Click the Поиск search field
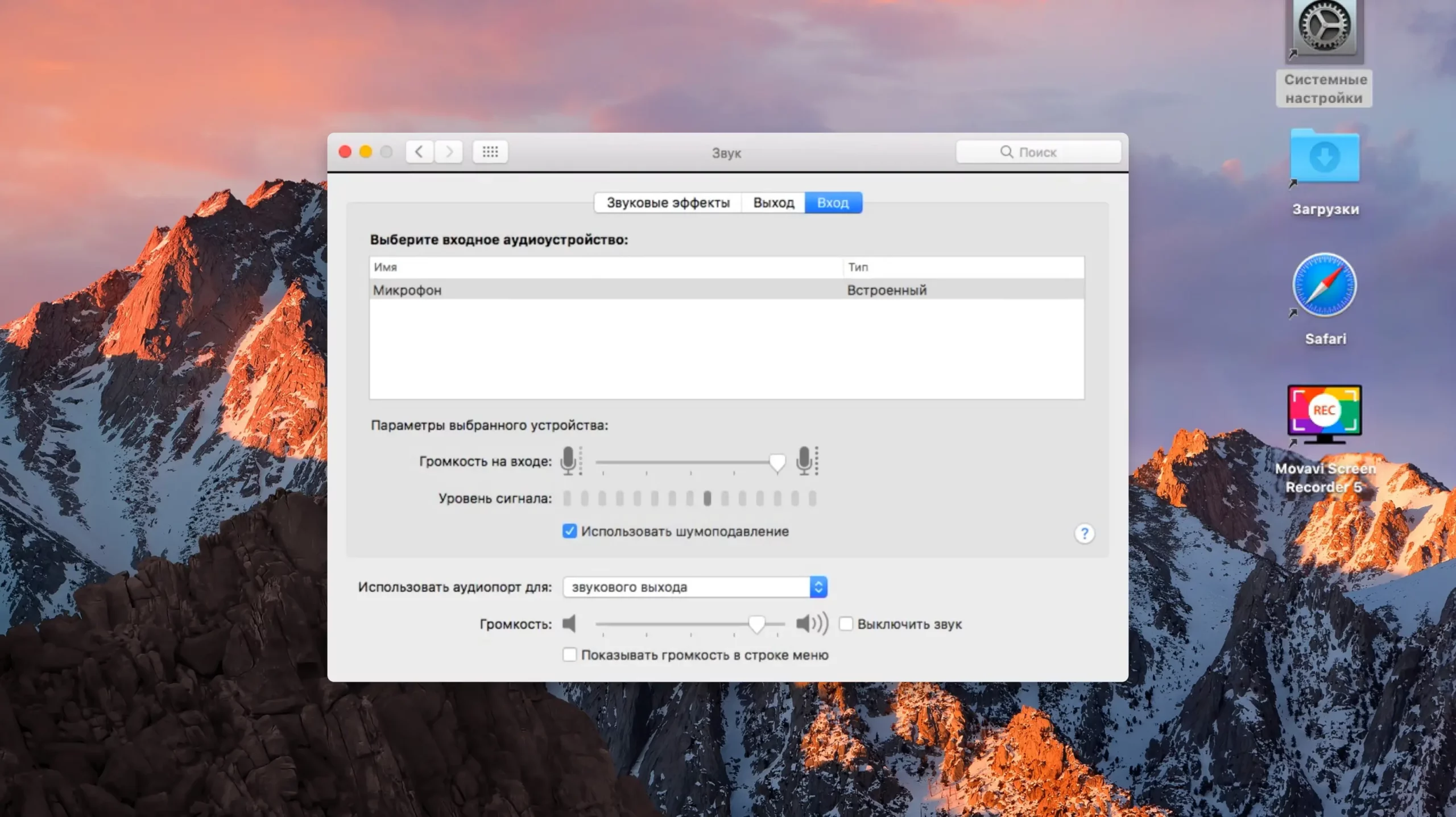The width and height of the screenshot is (1456, 817). (1038, 152)
